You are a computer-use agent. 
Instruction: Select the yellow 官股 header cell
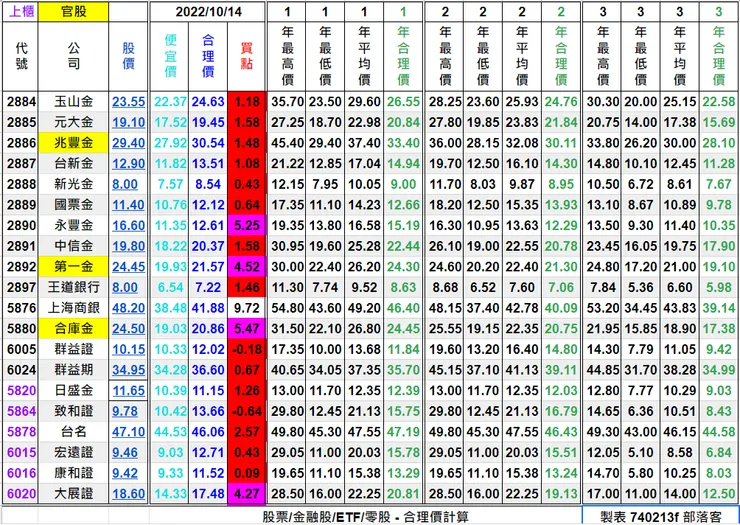coord(74,12)
